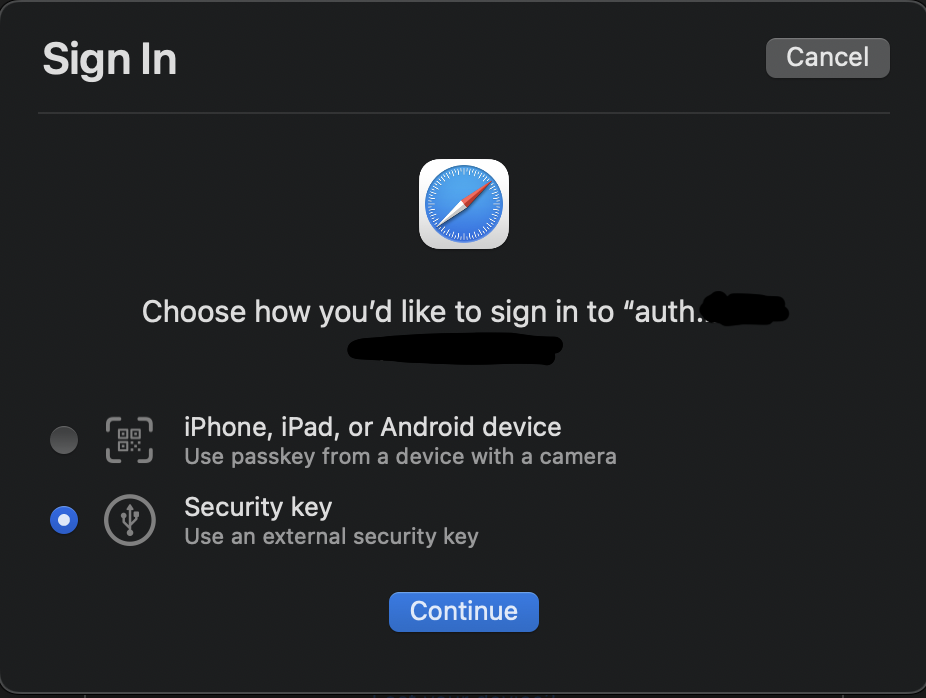Click the external key symbol beside Security key
This screenshot has width=926, height=698.
click(x=130, y=519)
